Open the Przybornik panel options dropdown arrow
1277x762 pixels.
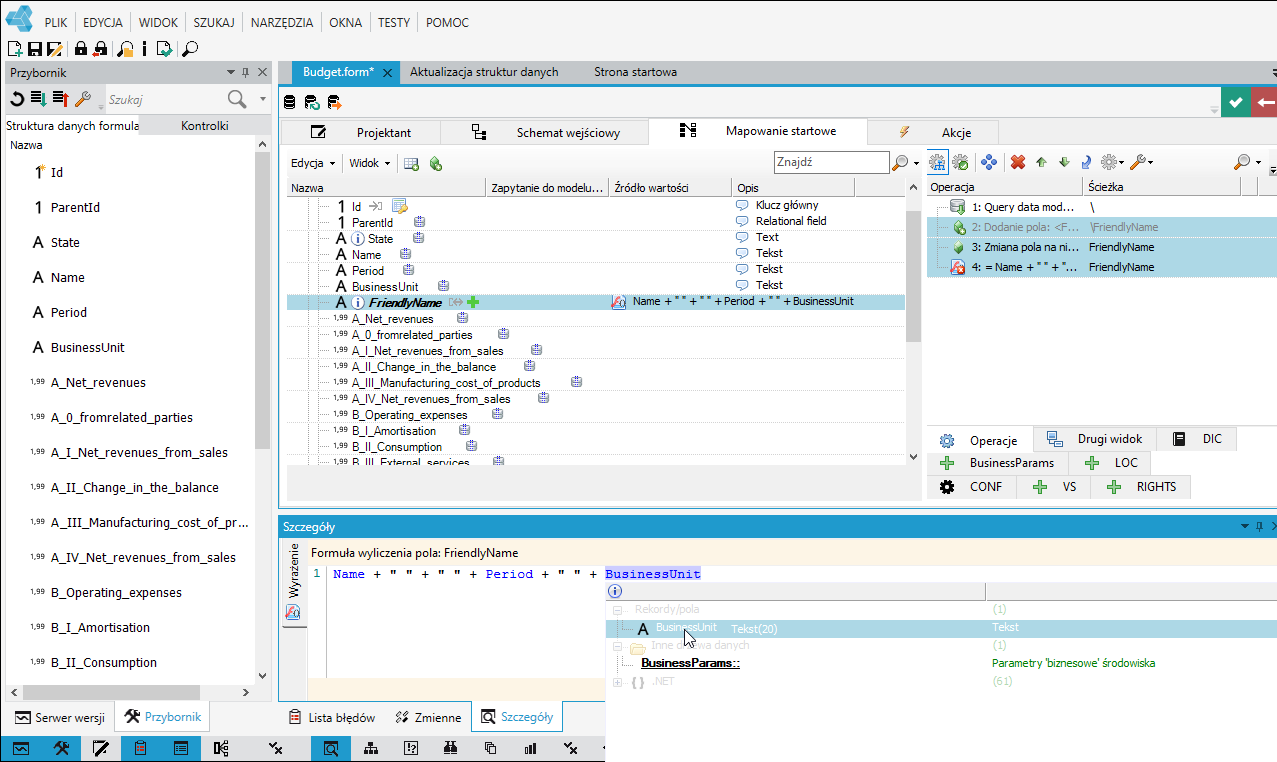click(x=230, y=72)
